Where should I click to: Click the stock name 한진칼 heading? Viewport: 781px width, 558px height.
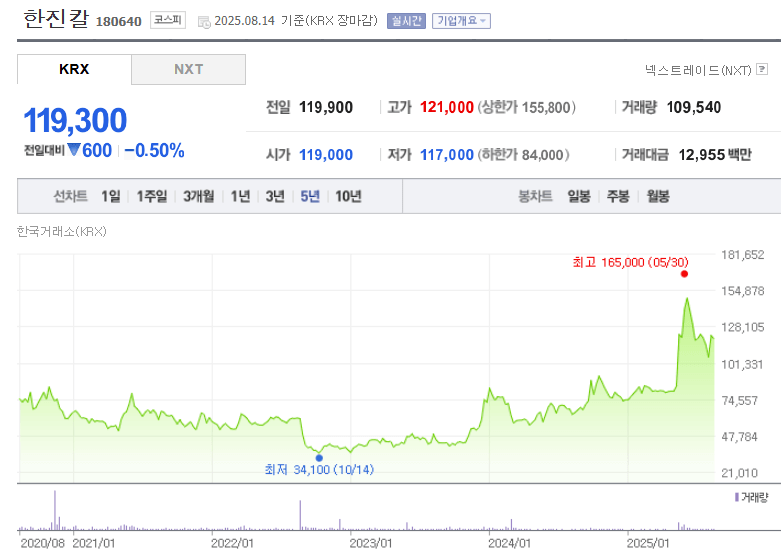[56, 19]
